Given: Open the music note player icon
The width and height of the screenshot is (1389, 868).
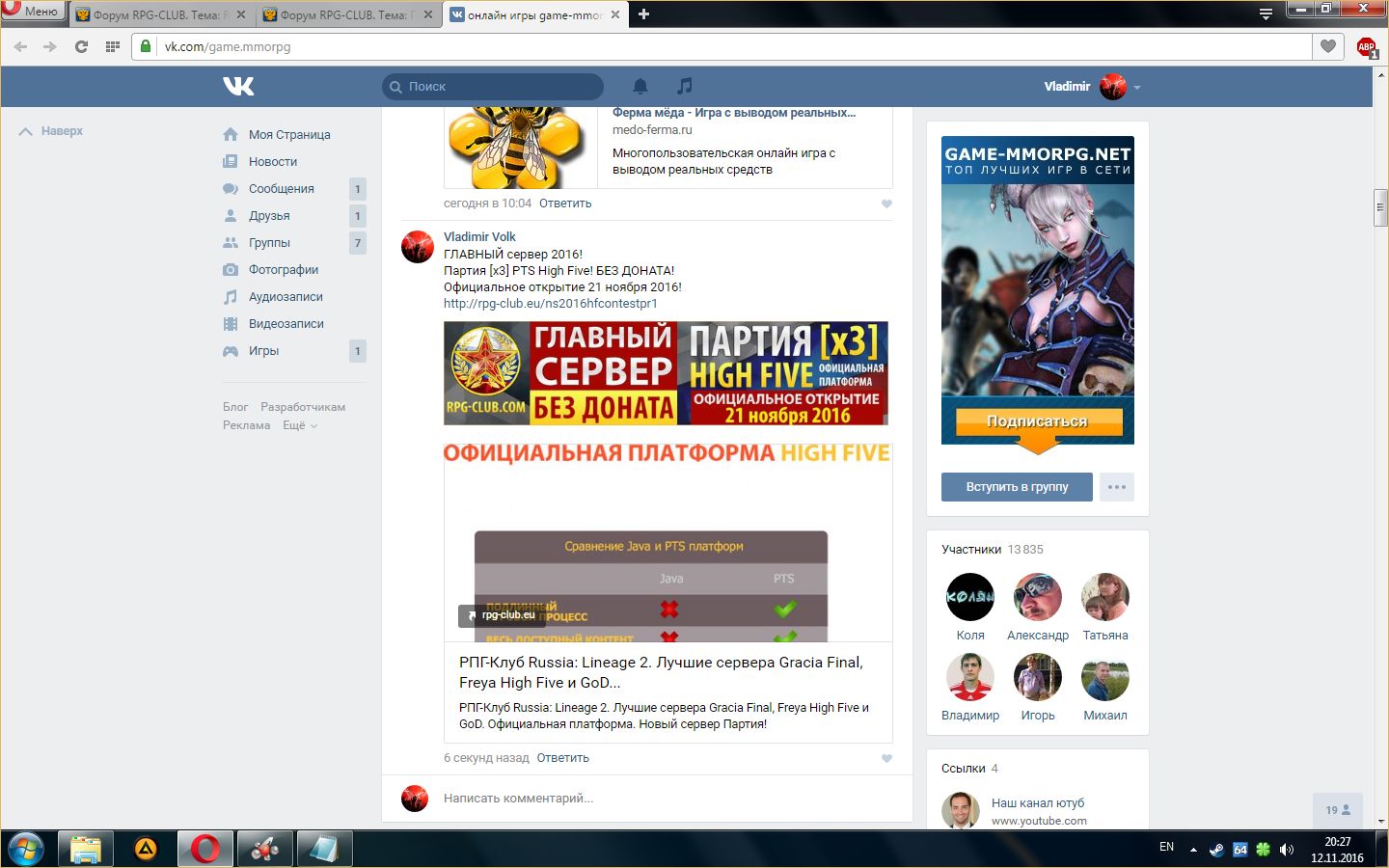Looking at the screenshot, I should point(684,86).
